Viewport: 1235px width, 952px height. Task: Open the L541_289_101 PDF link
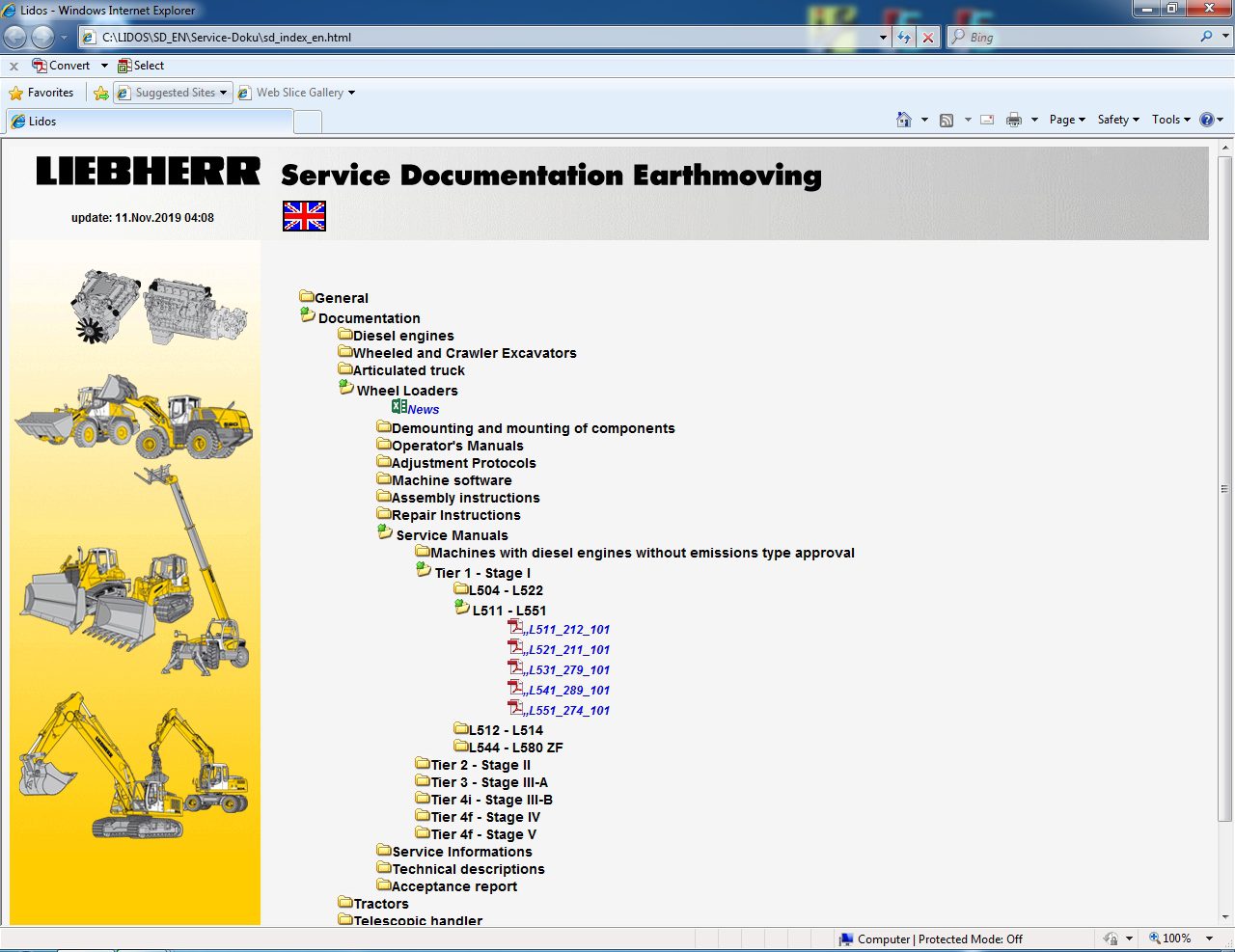pyautogui.click(x=569, y=691)
